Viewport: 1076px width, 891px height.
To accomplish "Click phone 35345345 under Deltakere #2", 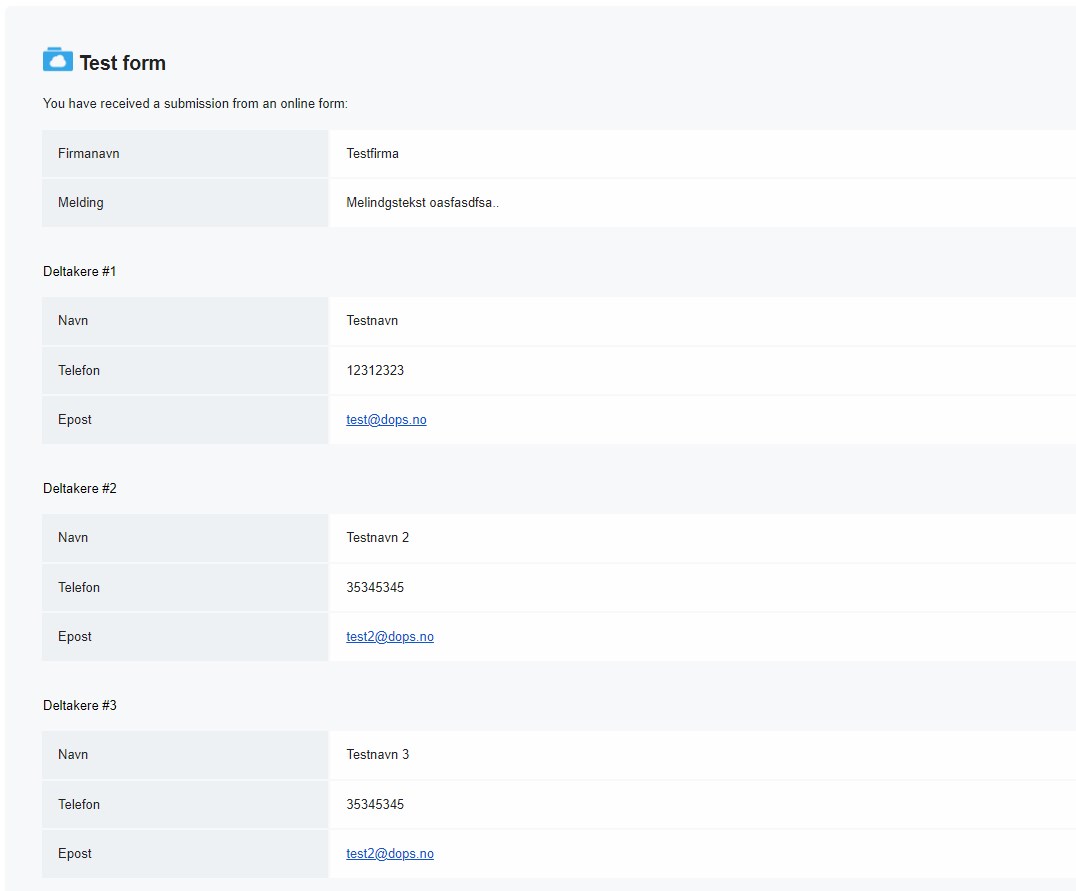I will pyautogui.click(x=375, y=588).
